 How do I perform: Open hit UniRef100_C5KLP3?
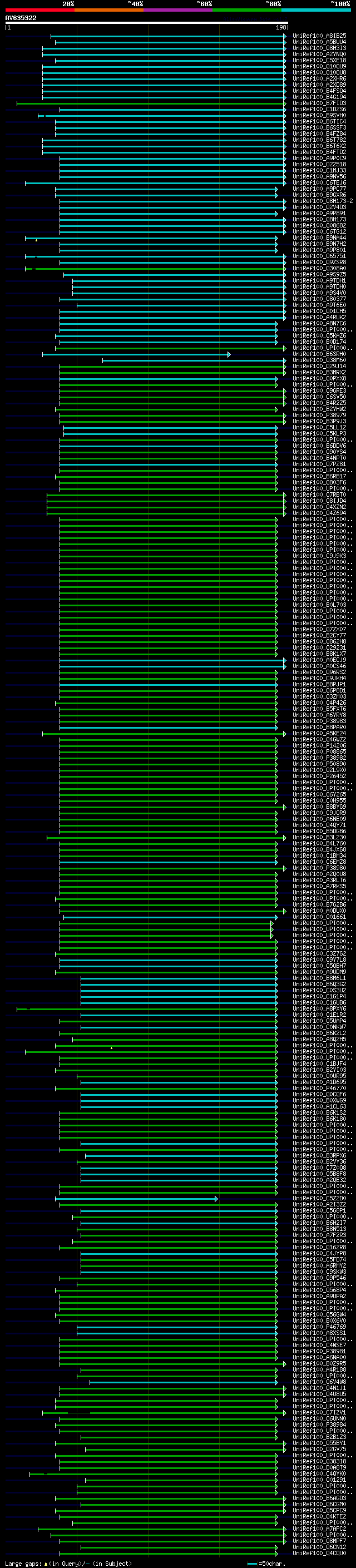[x=319, y=433]
